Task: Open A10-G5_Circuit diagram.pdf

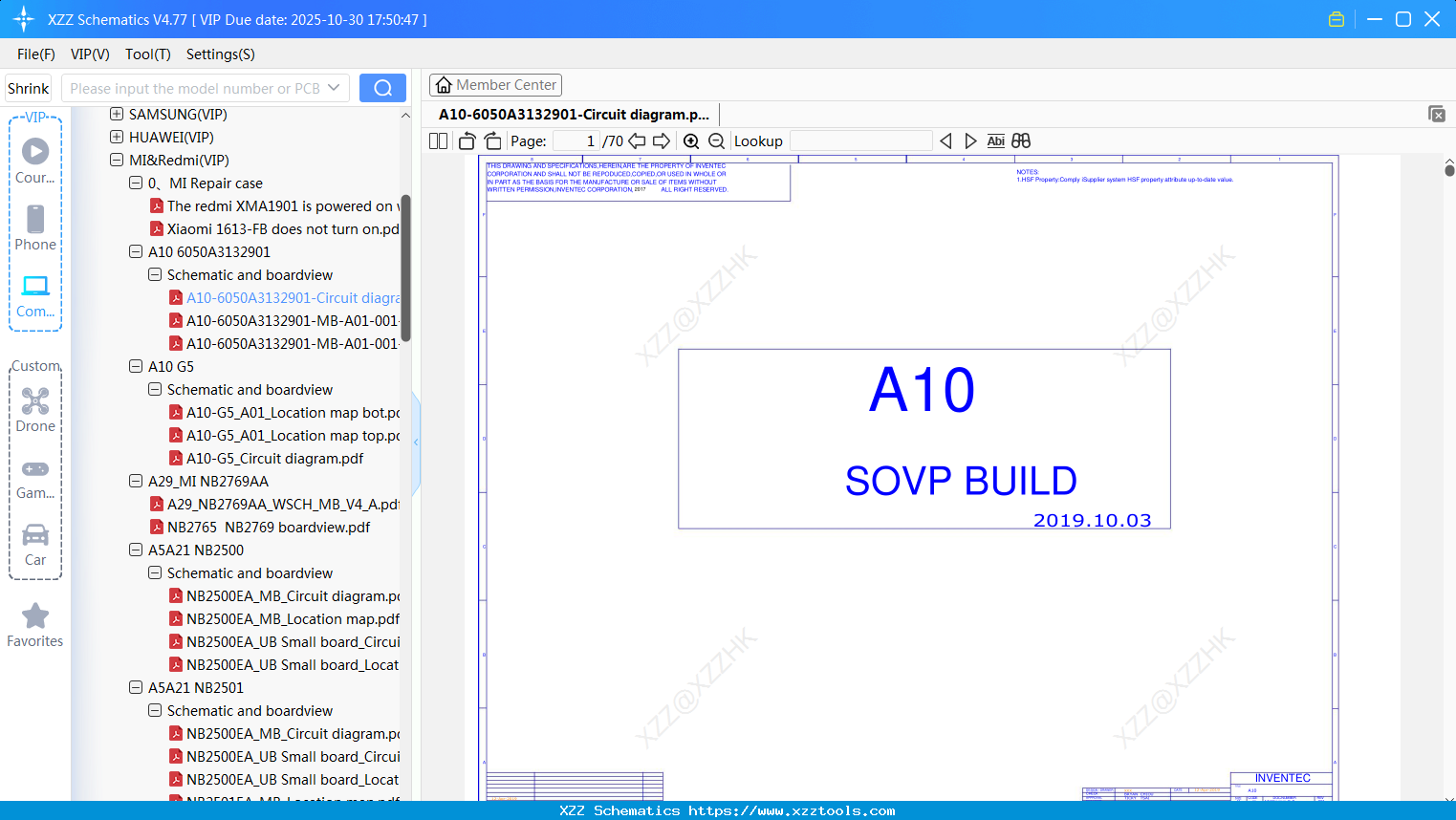Action: (275, 459)
